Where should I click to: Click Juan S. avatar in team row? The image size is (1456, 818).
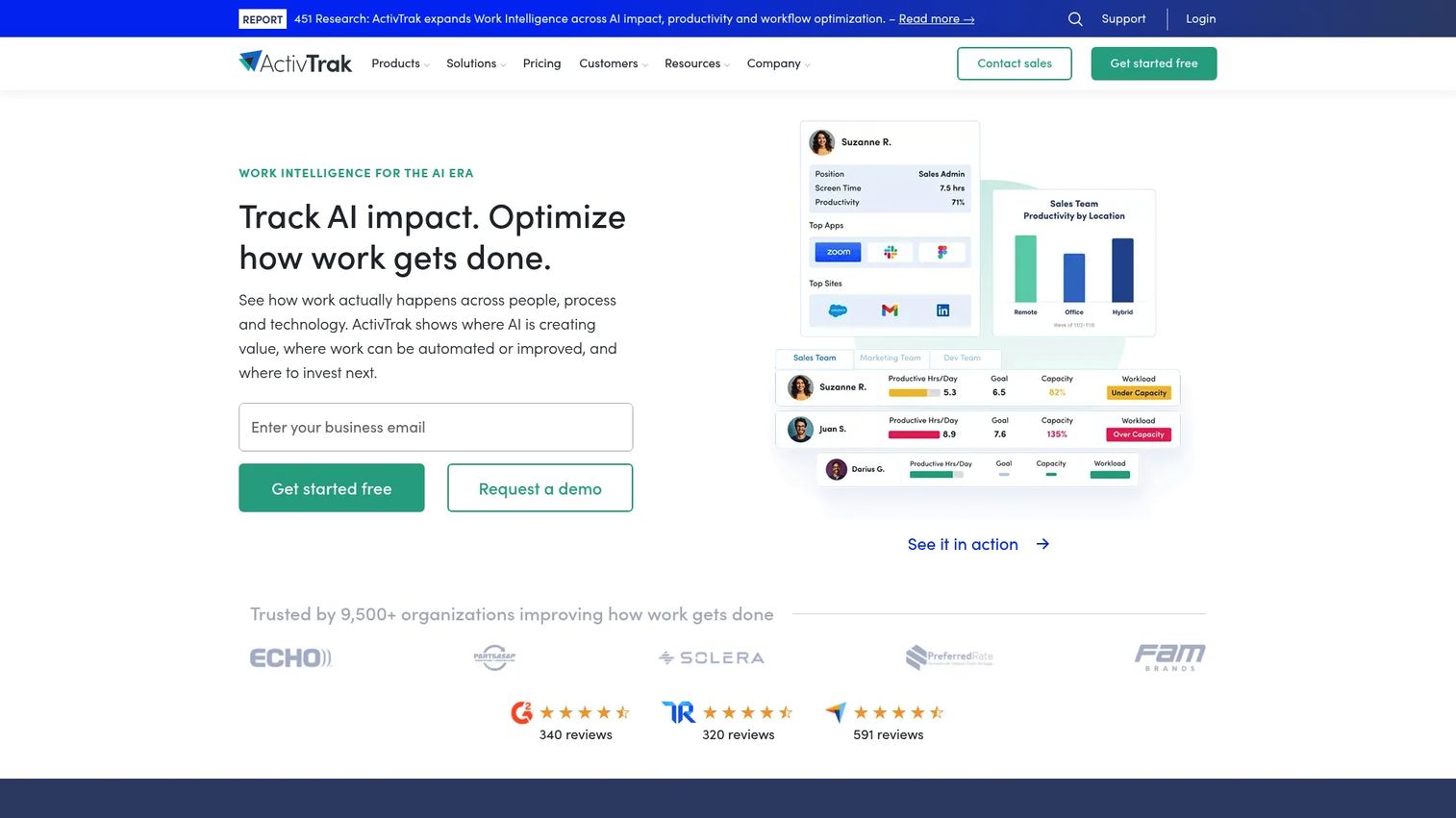800,429
